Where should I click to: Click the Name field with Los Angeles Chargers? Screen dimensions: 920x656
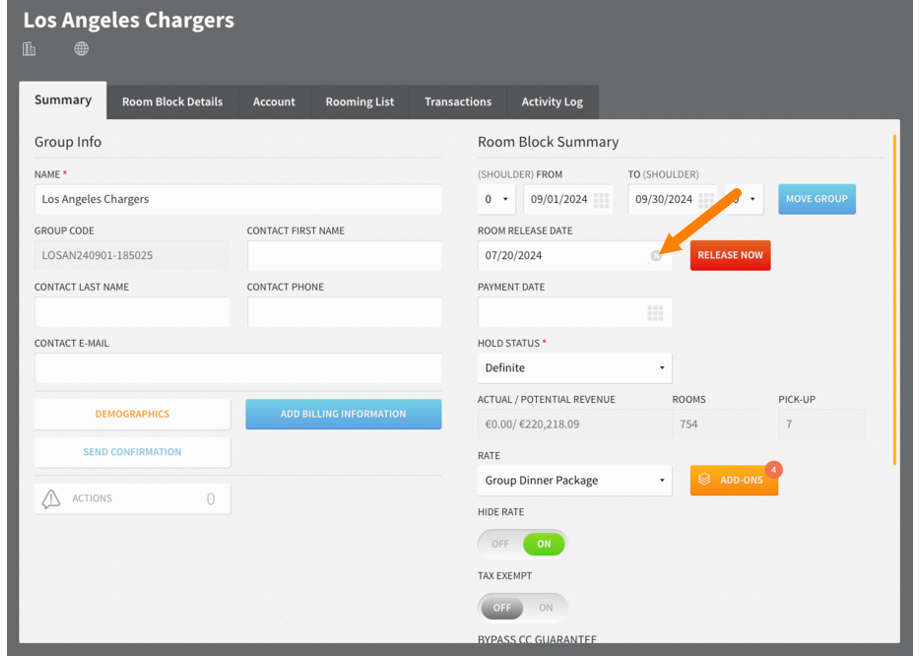pos(238,199)
